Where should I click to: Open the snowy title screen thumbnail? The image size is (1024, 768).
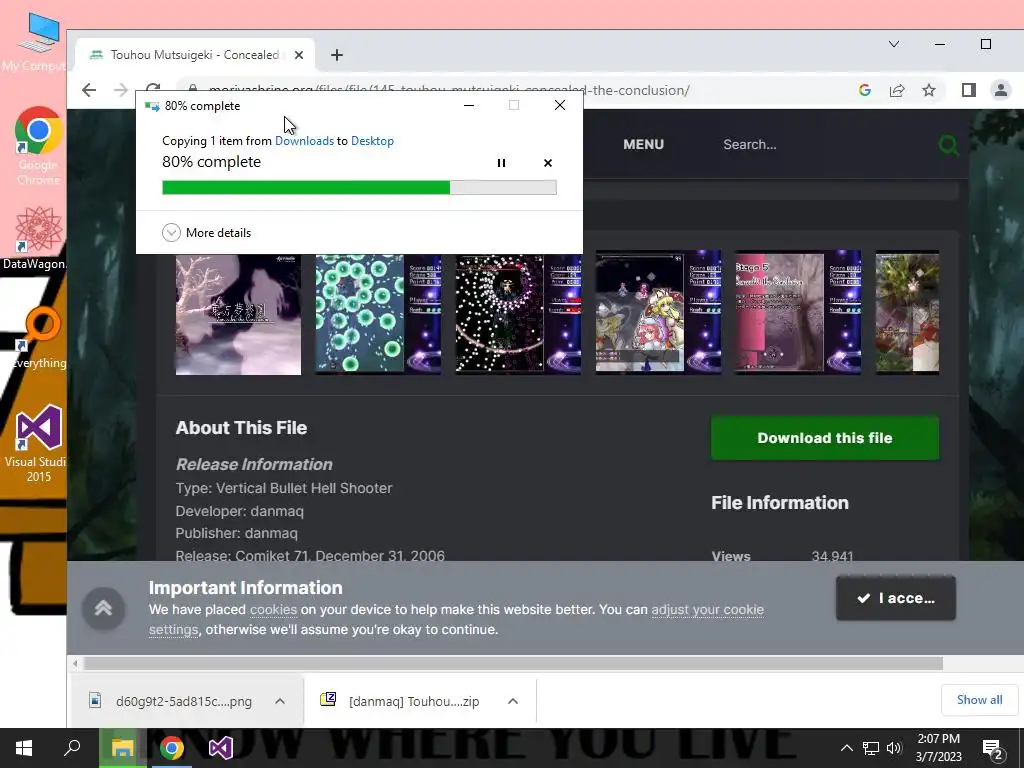(238, 314)
